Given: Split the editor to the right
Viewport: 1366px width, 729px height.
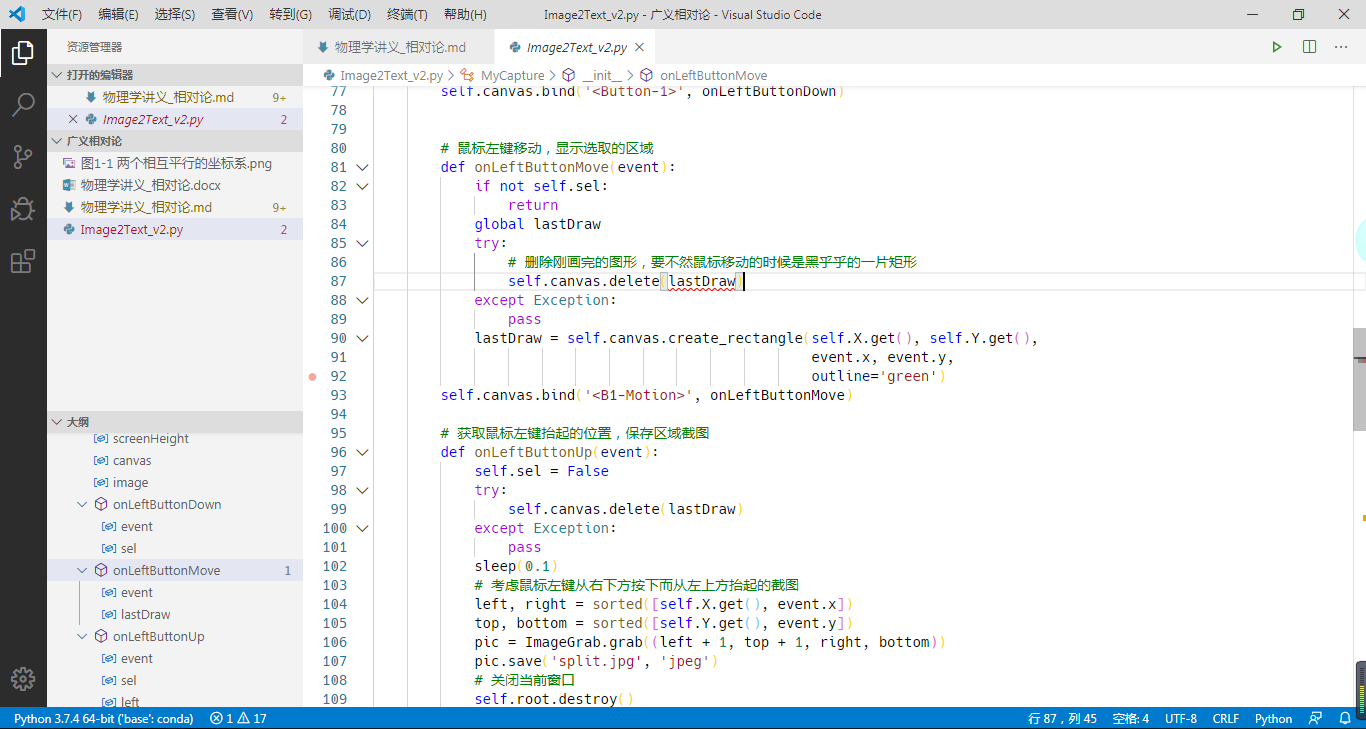Looking at the screenshot, I should tap(1309, 47).
